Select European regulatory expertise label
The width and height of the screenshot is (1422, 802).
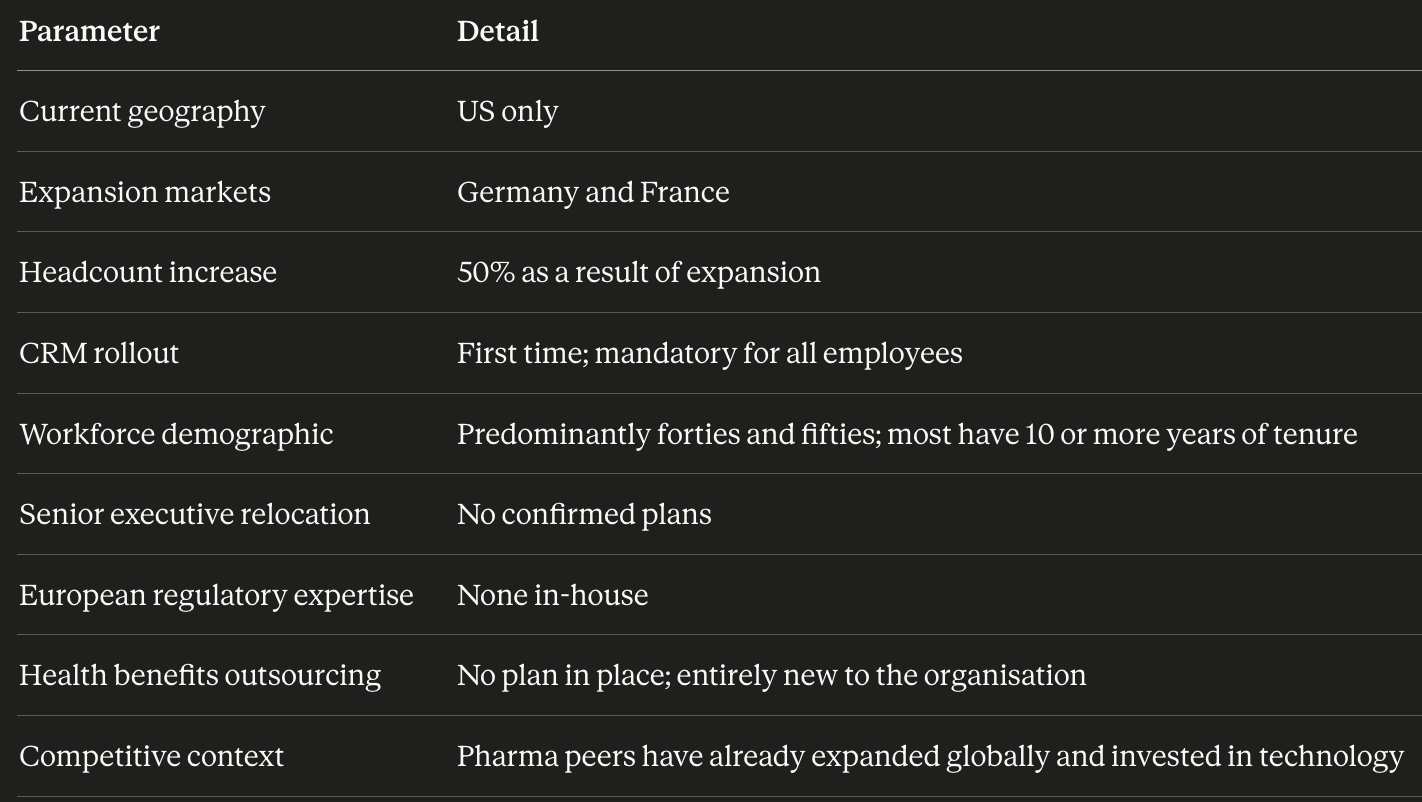(x=216, y=595)
